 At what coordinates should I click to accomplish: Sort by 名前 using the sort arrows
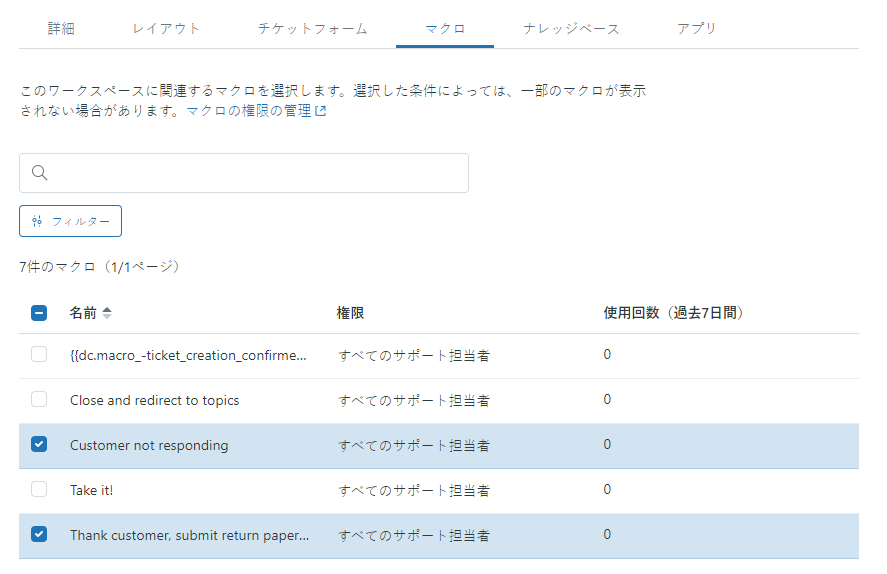point(107,313)
